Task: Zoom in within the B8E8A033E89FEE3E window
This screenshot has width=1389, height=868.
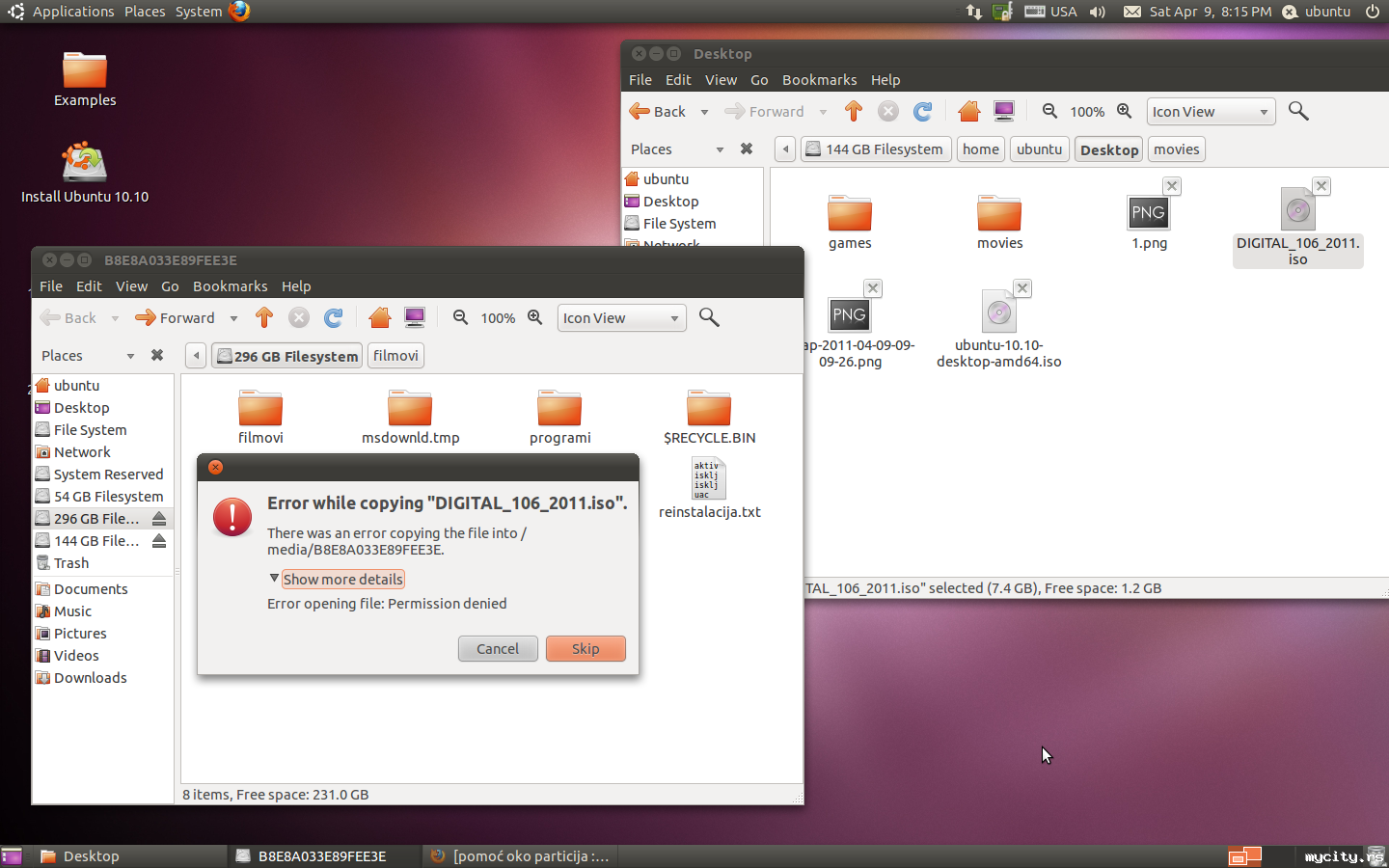Action: pos(534,317)
